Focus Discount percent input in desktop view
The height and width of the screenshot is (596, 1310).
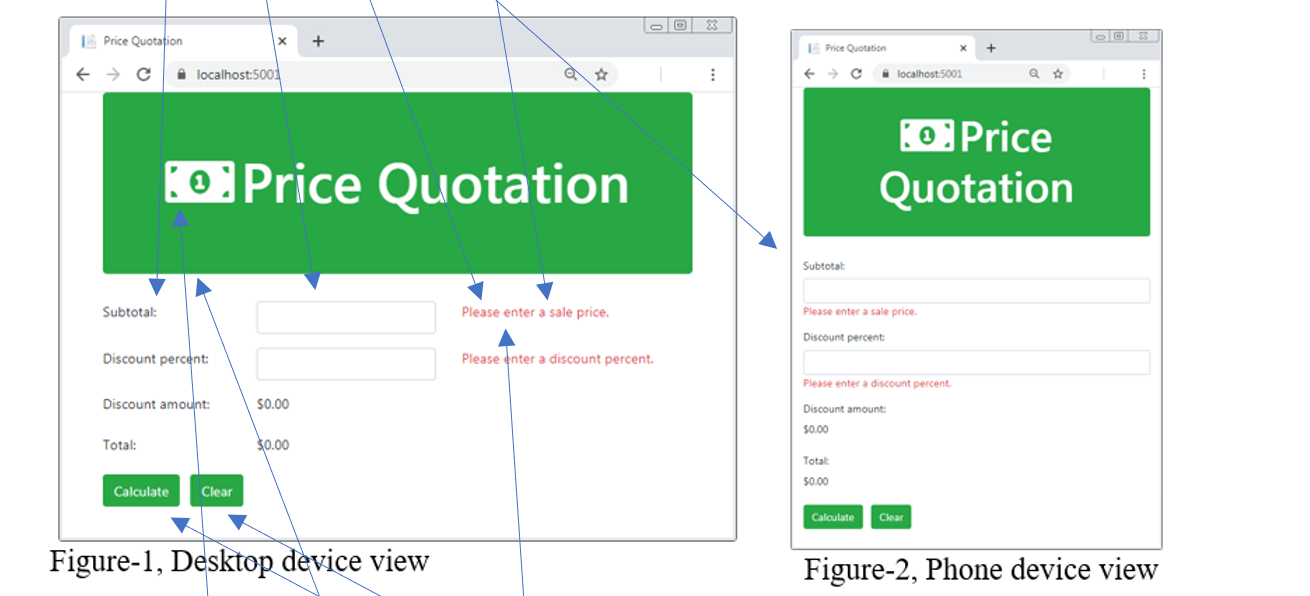(346, 364)
